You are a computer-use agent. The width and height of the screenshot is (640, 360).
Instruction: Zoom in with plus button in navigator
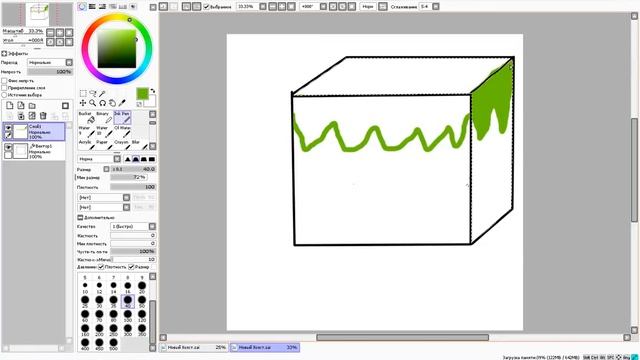coord(60,33)
